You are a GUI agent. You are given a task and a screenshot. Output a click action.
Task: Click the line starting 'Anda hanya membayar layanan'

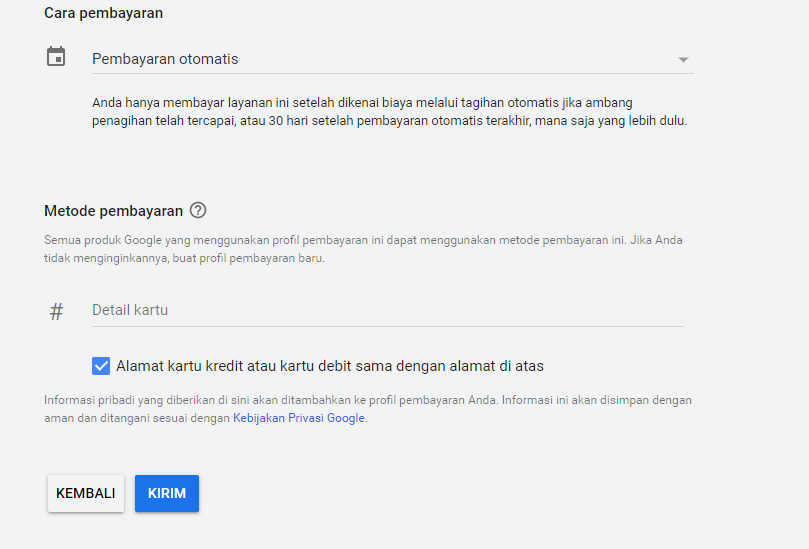point(362,103)
